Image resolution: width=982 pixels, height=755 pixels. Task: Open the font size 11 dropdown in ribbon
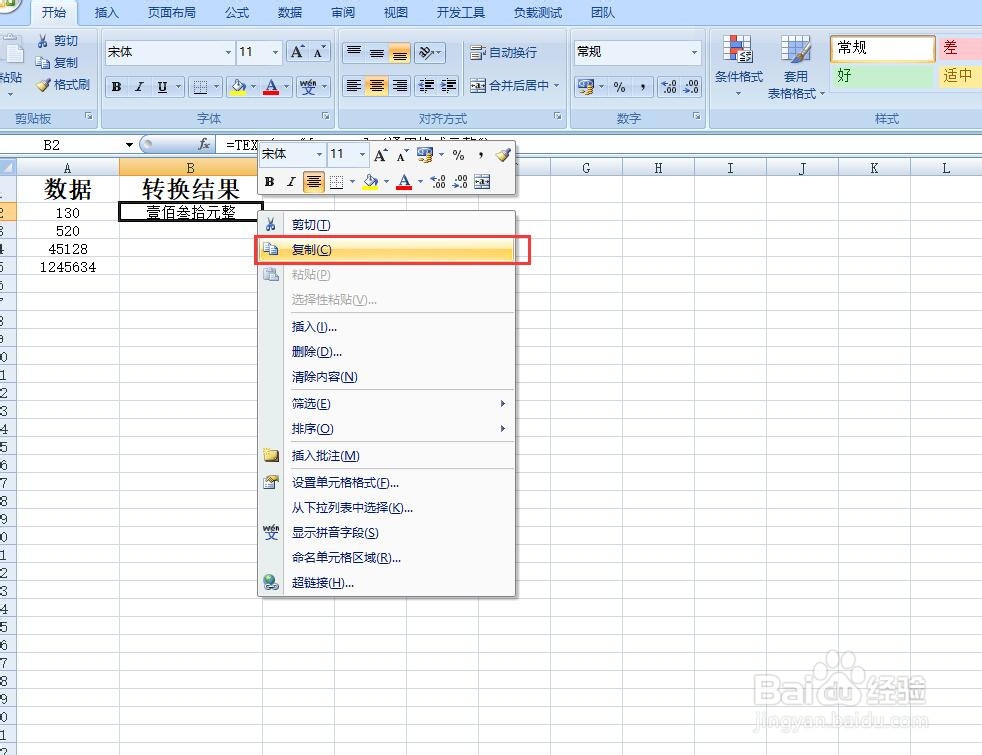(275, 52)
